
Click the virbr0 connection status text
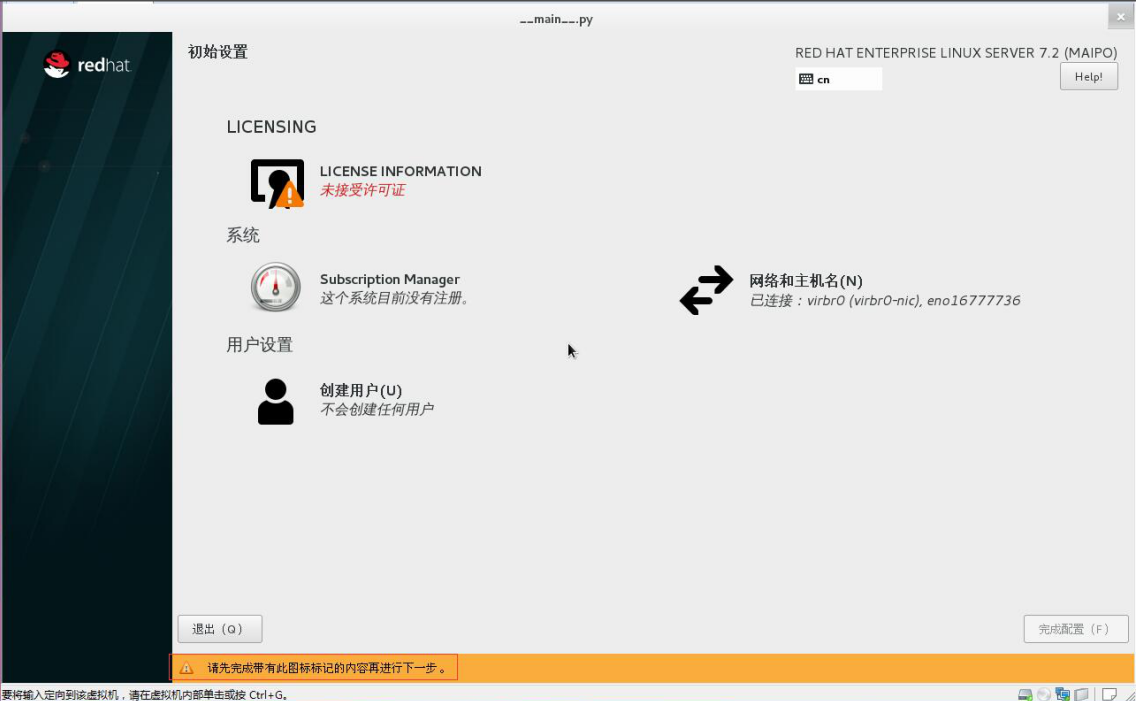pos(885,301)
